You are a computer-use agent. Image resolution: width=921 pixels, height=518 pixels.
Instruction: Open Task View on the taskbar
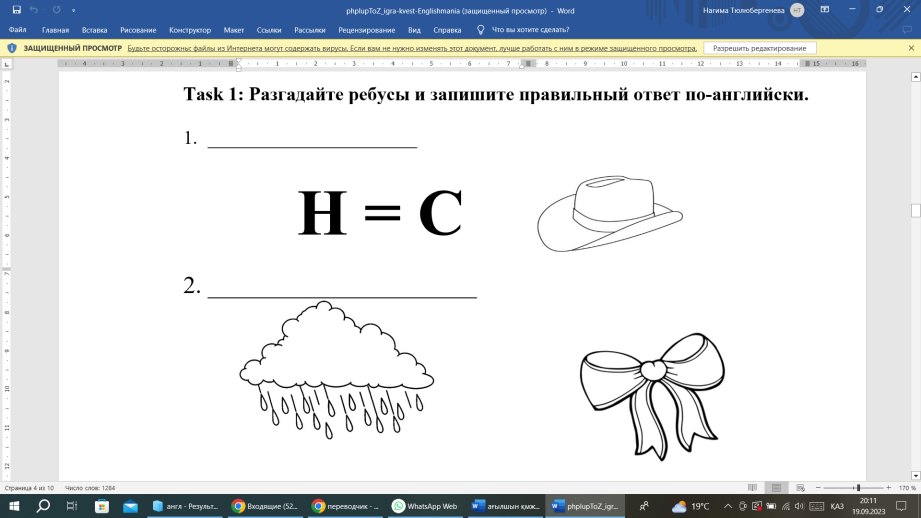72,506
